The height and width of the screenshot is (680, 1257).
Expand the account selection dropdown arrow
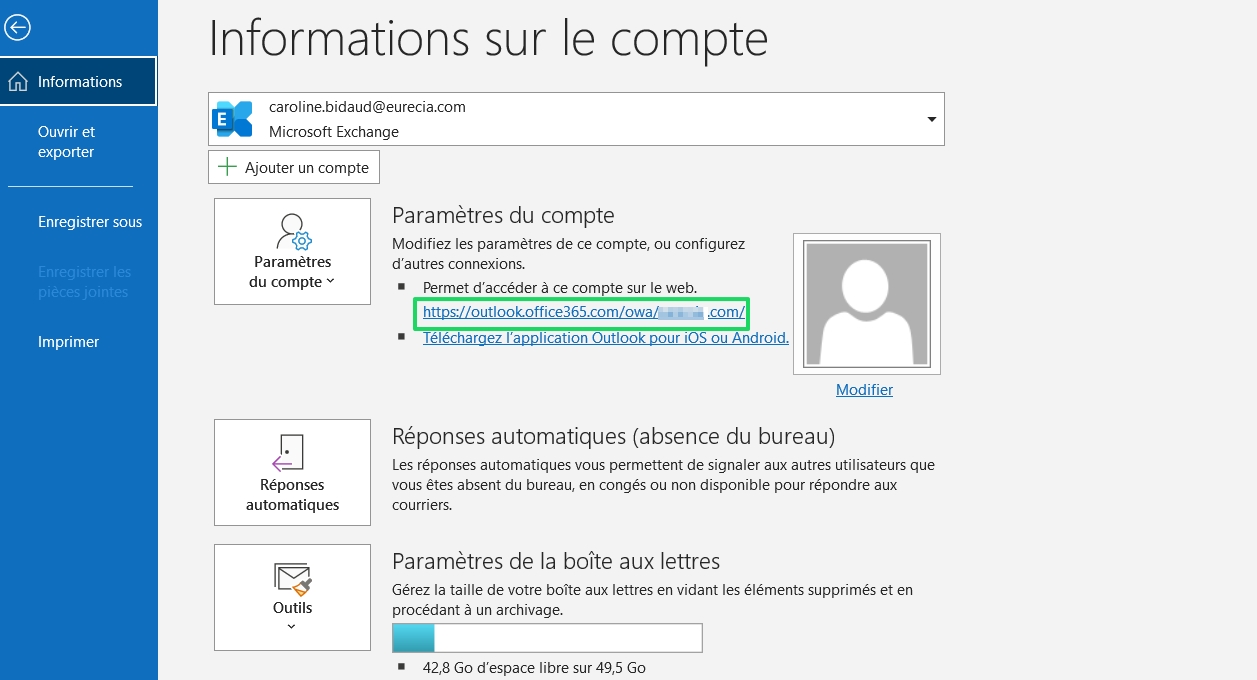[931, 119]
